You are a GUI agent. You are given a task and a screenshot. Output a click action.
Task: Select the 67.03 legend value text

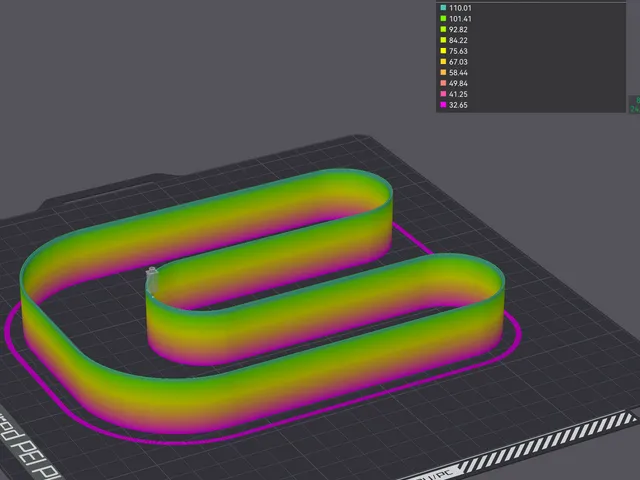point(458,62)
